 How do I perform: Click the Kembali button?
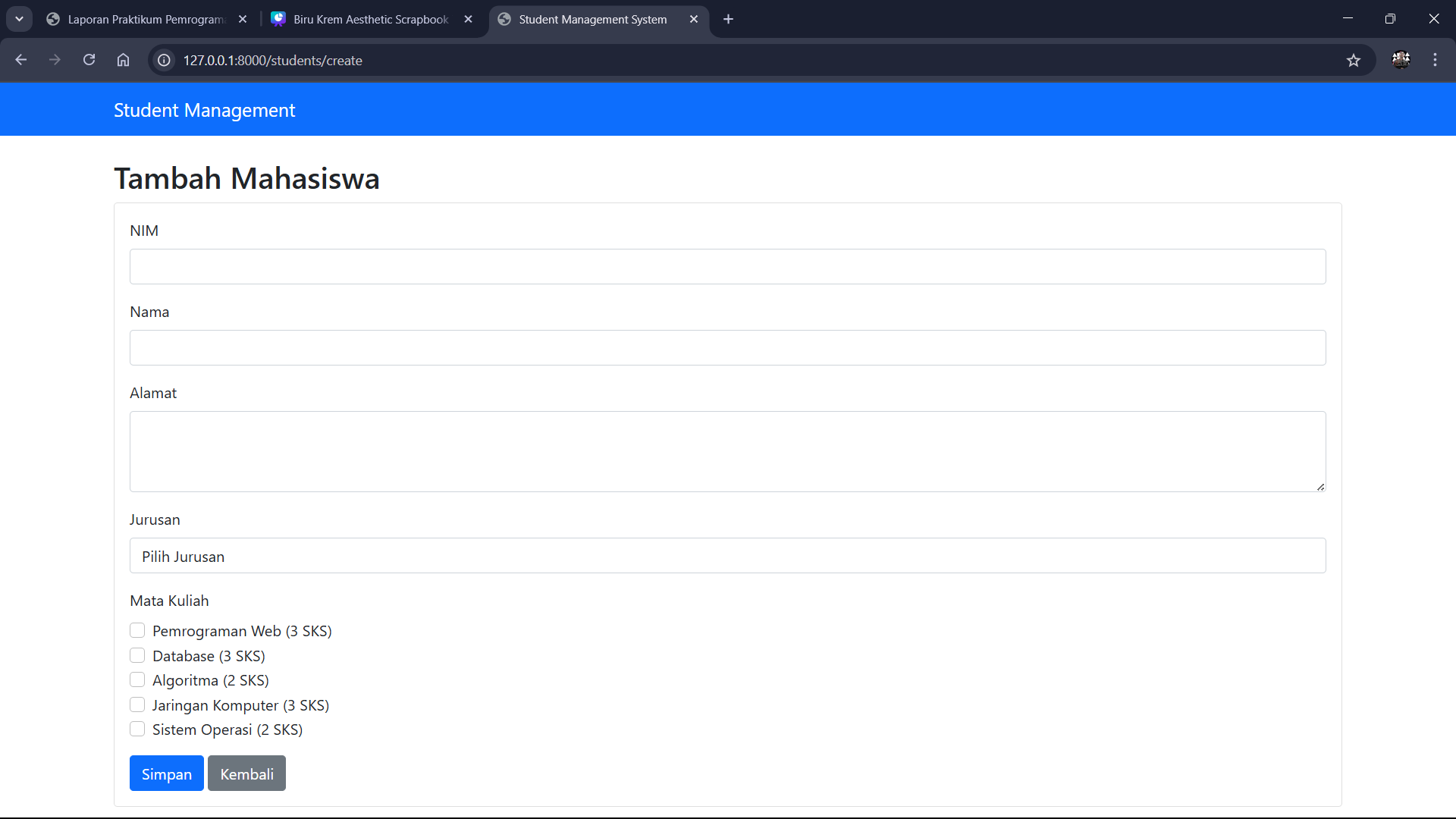click(246, 773)
